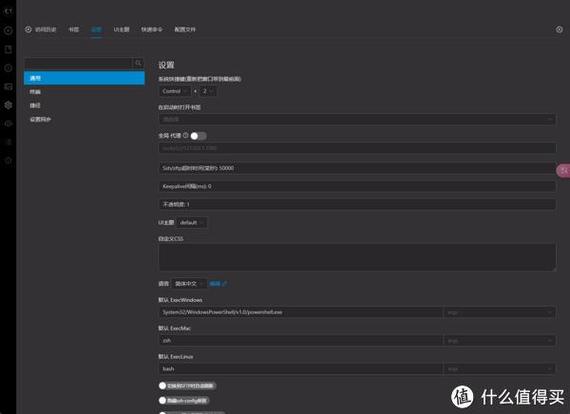Screen dimensions: 570x414
Task: Select the highlighted 通用 settings category
Action: tap(84, 78)
